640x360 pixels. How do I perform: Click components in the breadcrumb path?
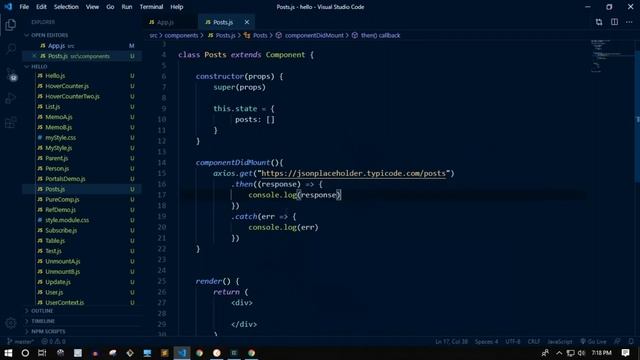coord(181,36)
